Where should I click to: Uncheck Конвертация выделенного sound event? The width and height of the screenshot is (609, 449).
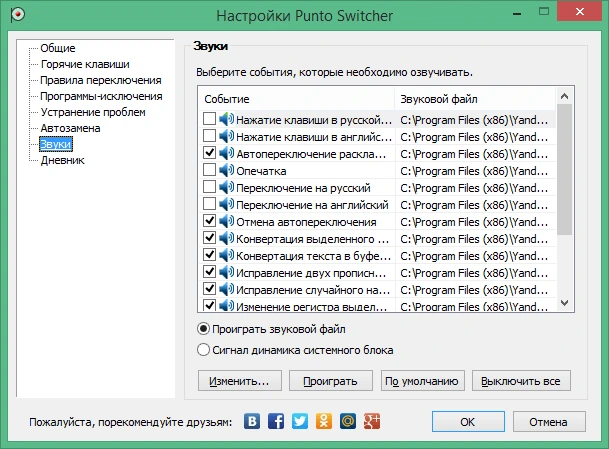click(x=209, y=238)
